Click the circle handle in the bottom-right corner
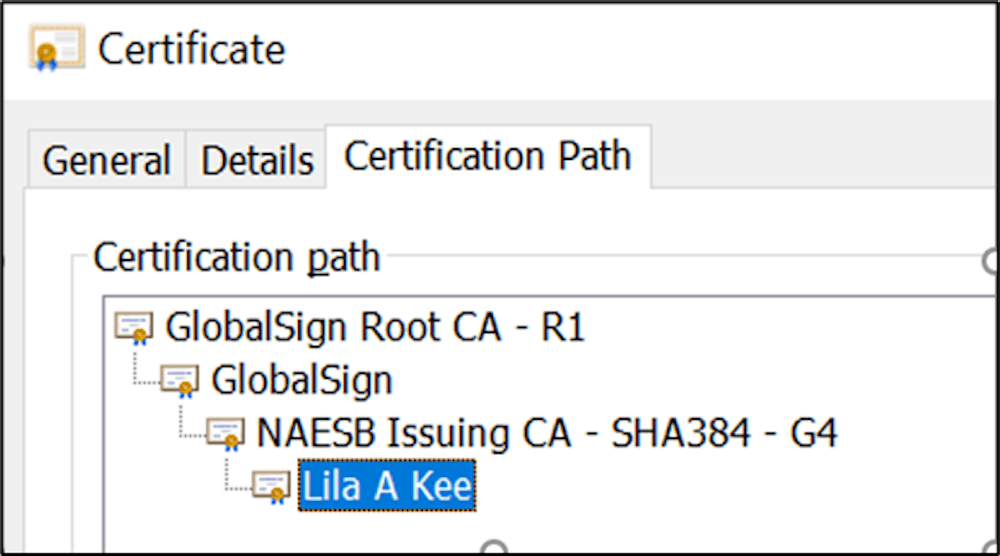Screen dimensions: 1000x556 pos(993,548)
